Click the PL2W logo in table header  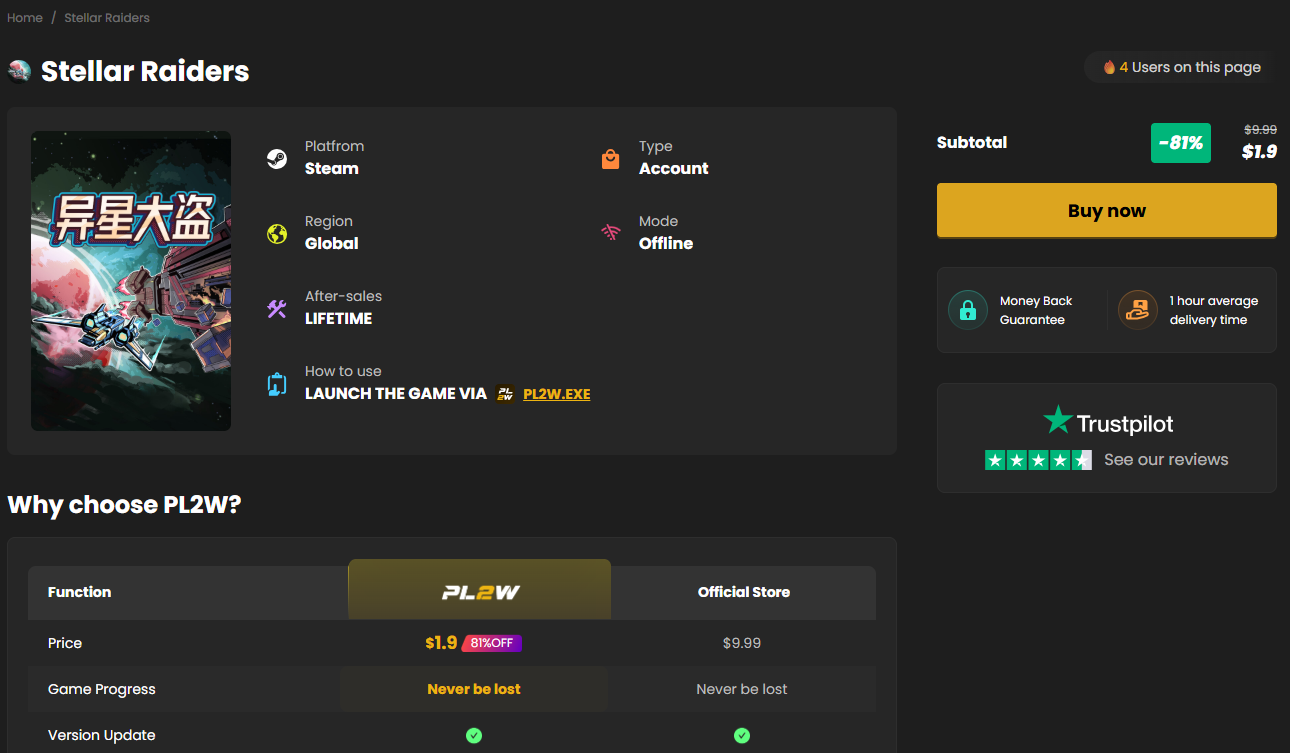(x=480, y=592)
